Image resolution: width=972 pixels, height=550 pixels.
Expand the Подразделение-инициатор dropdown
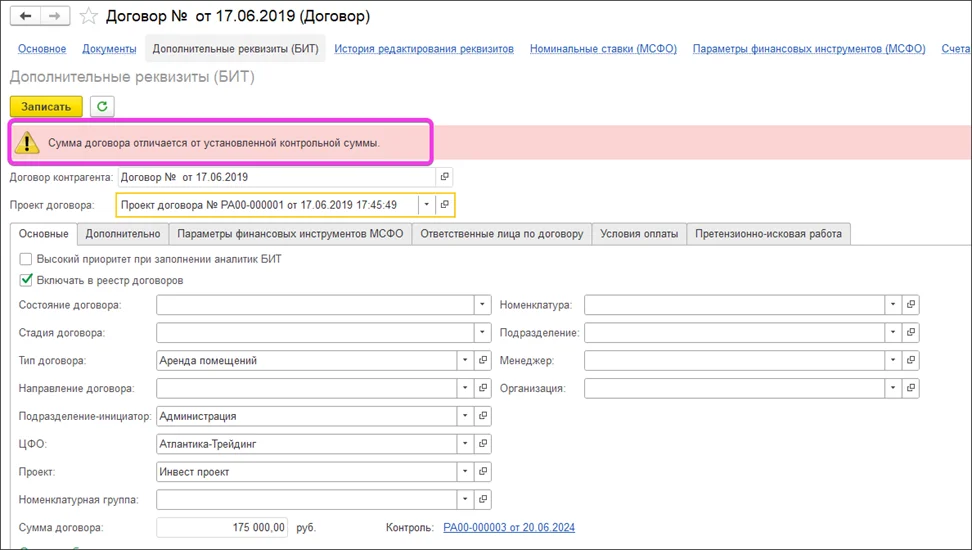(x=464, y=415)
